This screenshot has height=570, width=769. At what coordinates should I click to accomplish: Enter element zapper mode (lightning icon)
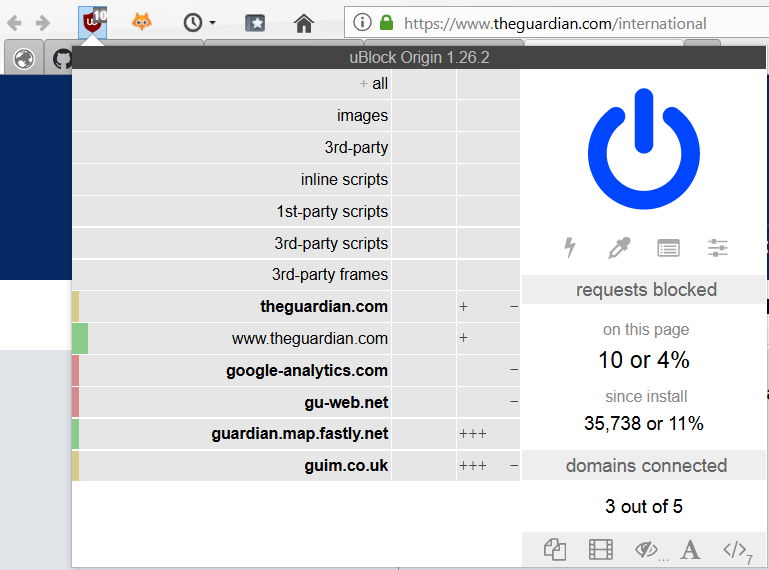[x=570, y=247]
